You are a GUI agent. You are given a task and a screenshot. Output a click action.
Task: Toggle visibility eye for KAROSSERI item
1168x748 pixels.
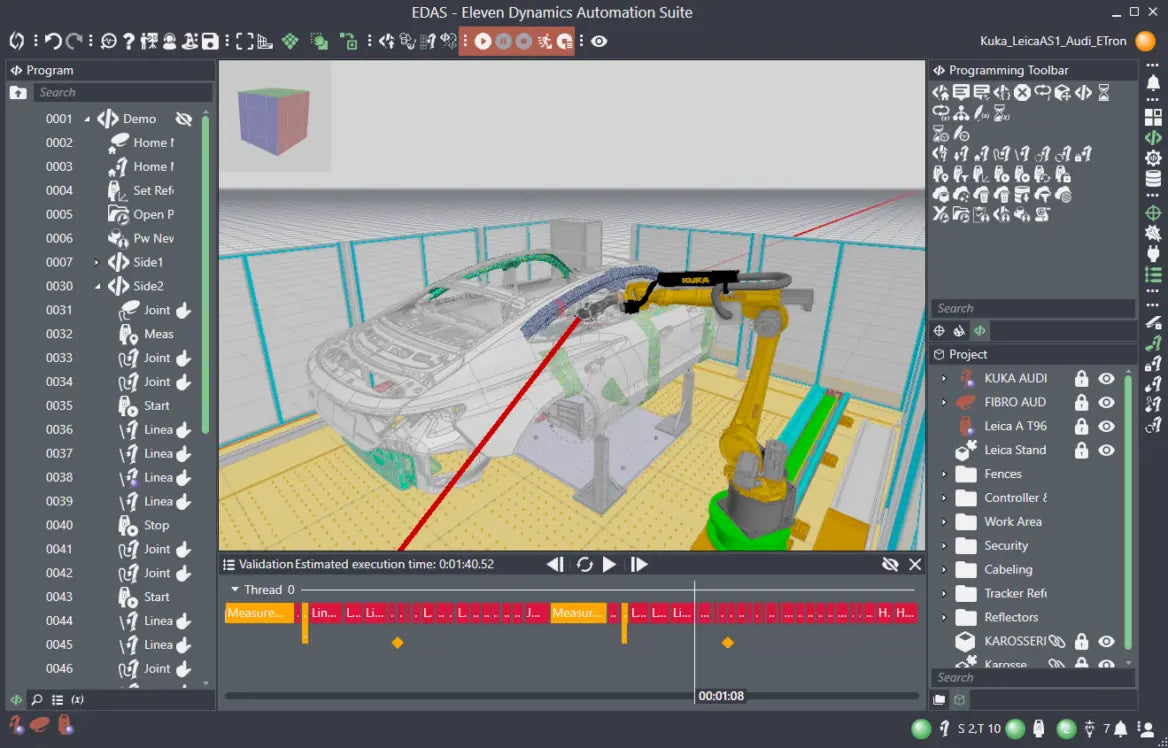coord(1106,641)
